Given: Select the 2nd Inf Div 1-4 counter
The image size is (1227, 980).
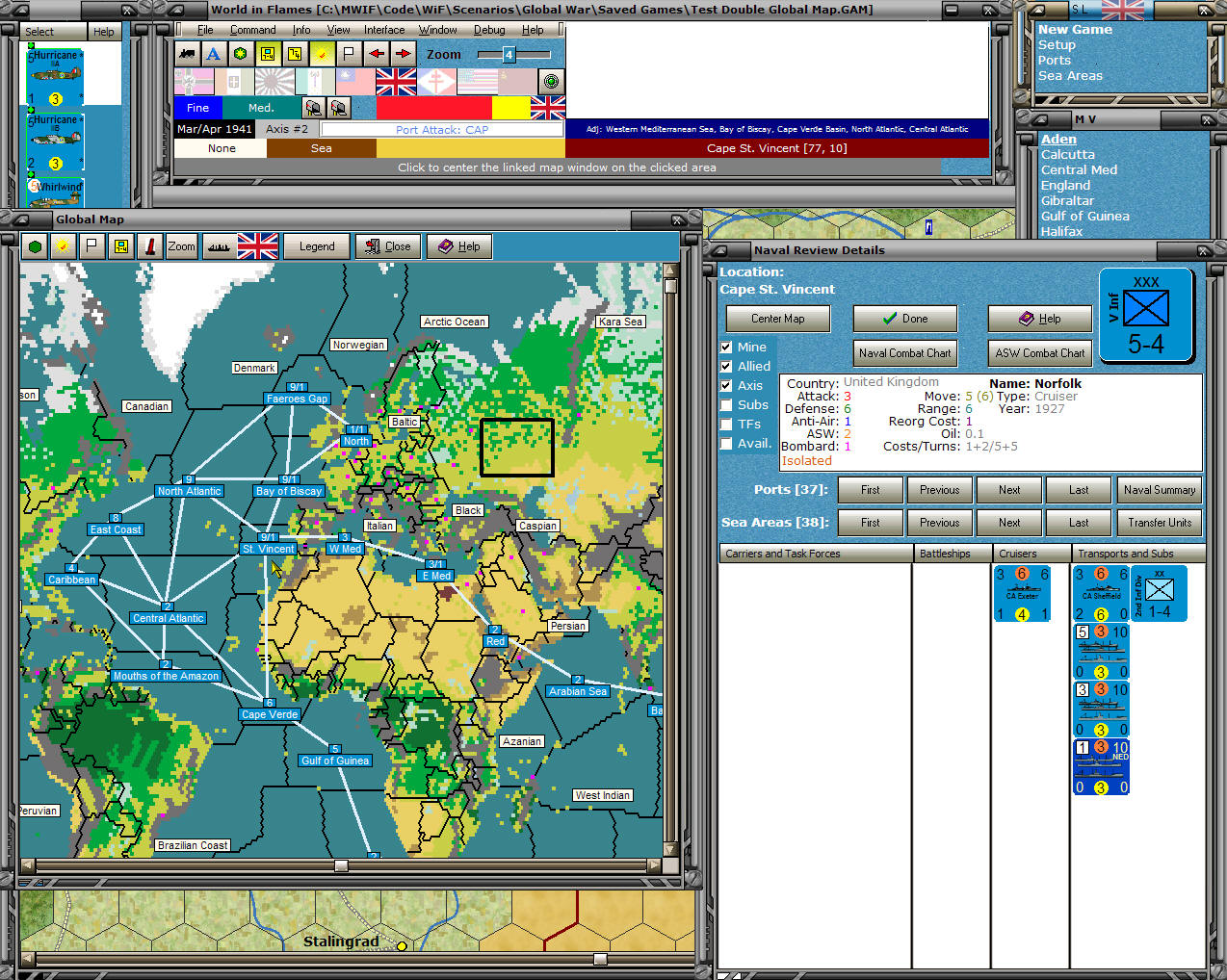Looking at the screenshot, I should [x=1160, y=593].
